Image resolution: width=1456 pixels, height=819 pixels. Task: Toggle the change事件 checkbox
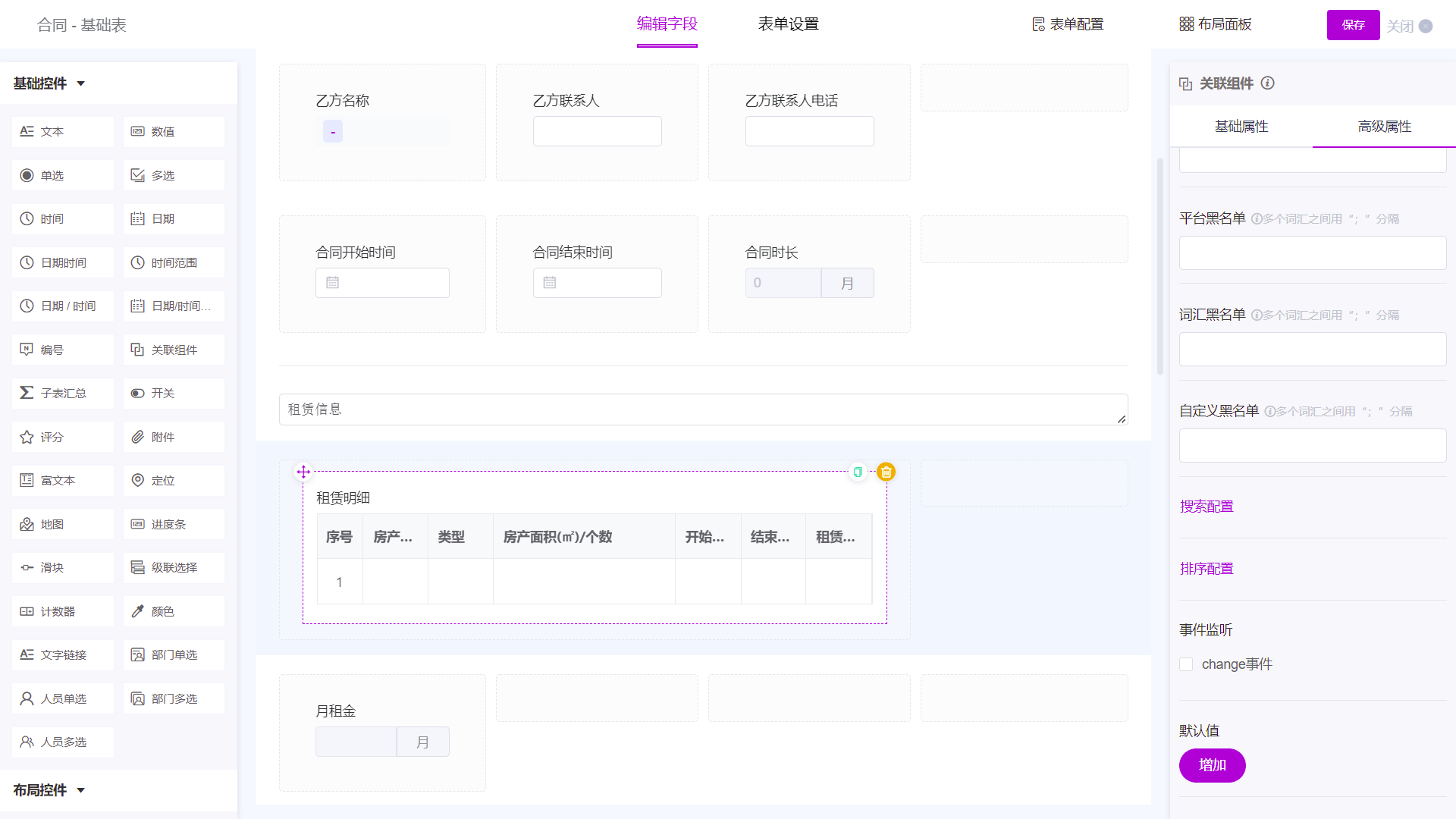click(x=1186, y=664)
